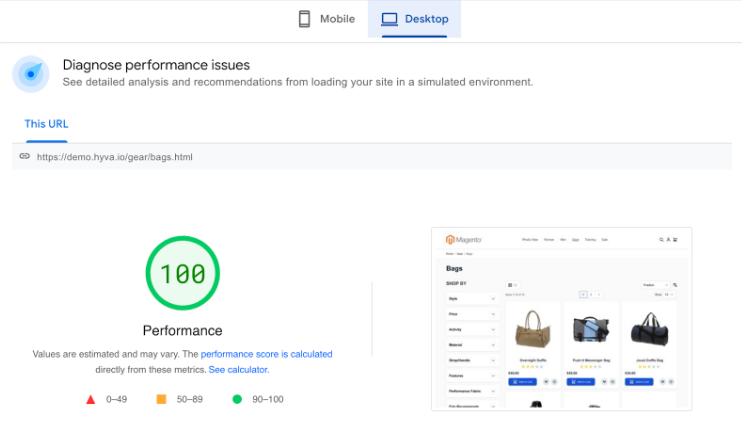
Task: Click the orange square 50–89 legend icon
Action: [161, 399]
